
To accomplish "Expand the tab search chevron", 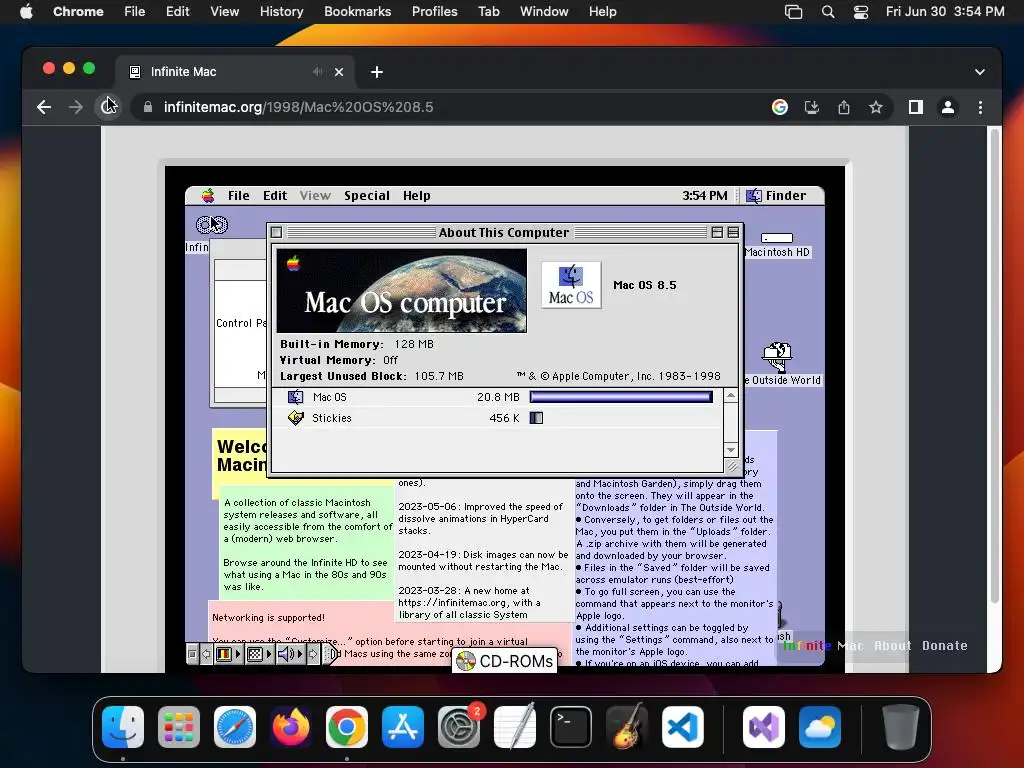I will [x=980, y=72].
